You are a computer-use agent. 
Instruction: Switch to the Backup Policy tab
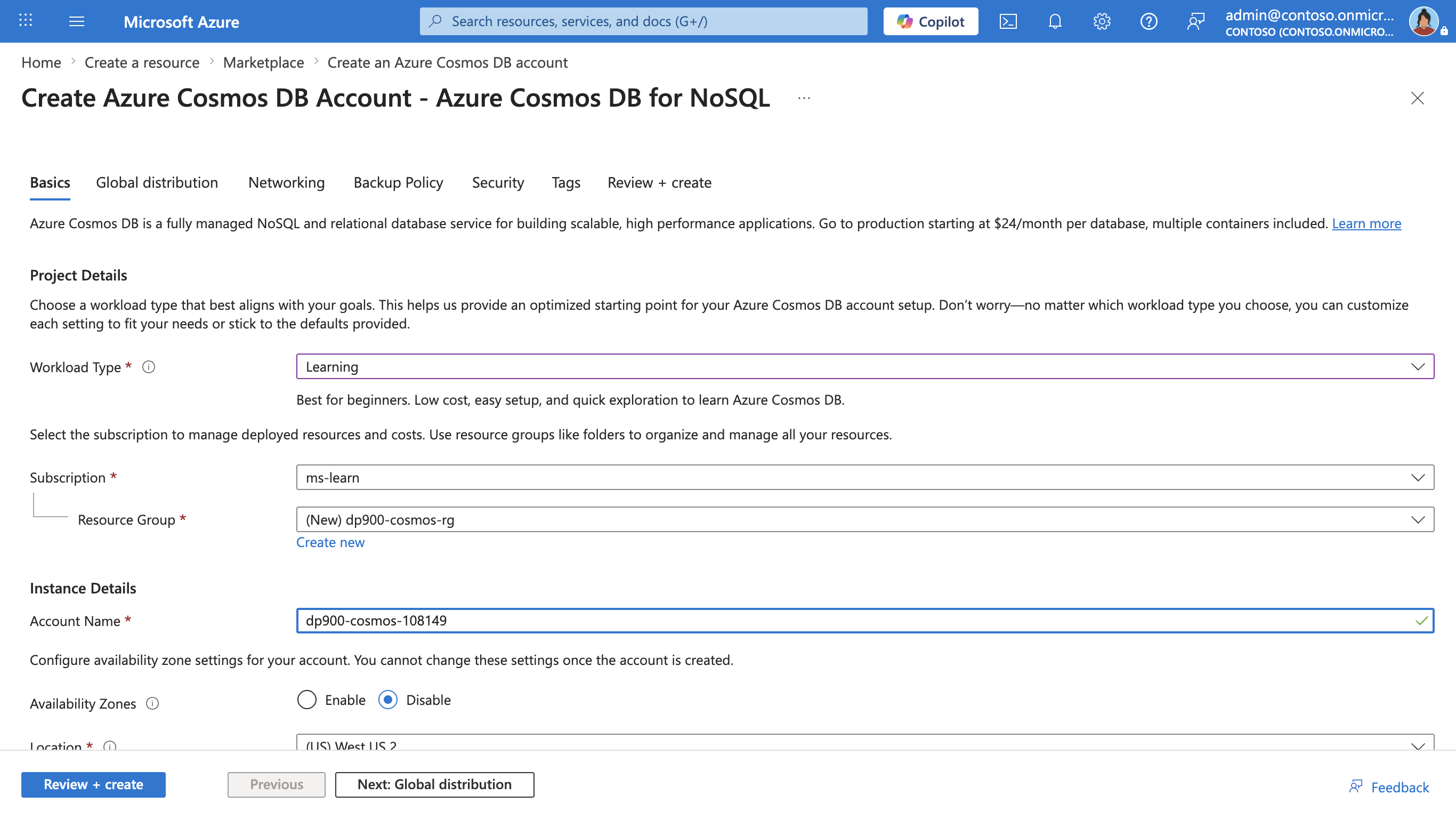click(x=398, y=183)
